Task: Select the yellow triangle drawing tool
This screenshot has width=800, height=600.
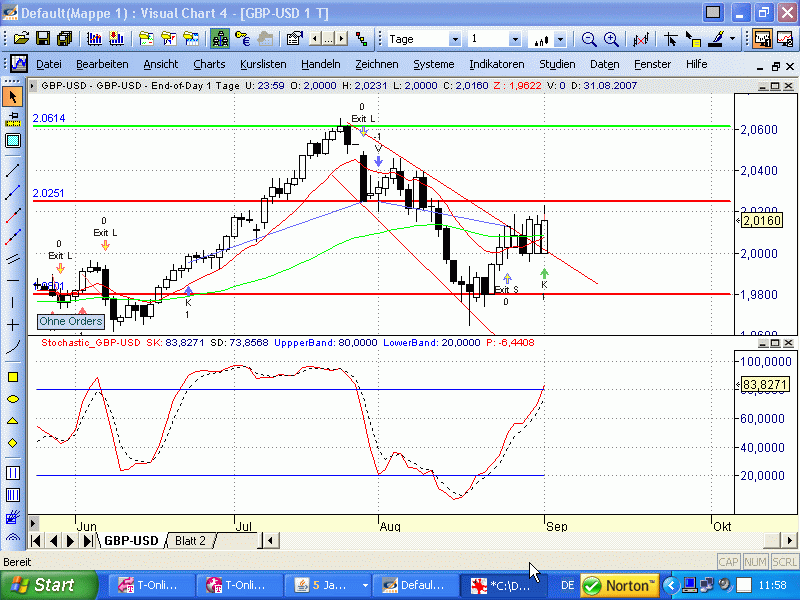Action: tap(13, 421)
